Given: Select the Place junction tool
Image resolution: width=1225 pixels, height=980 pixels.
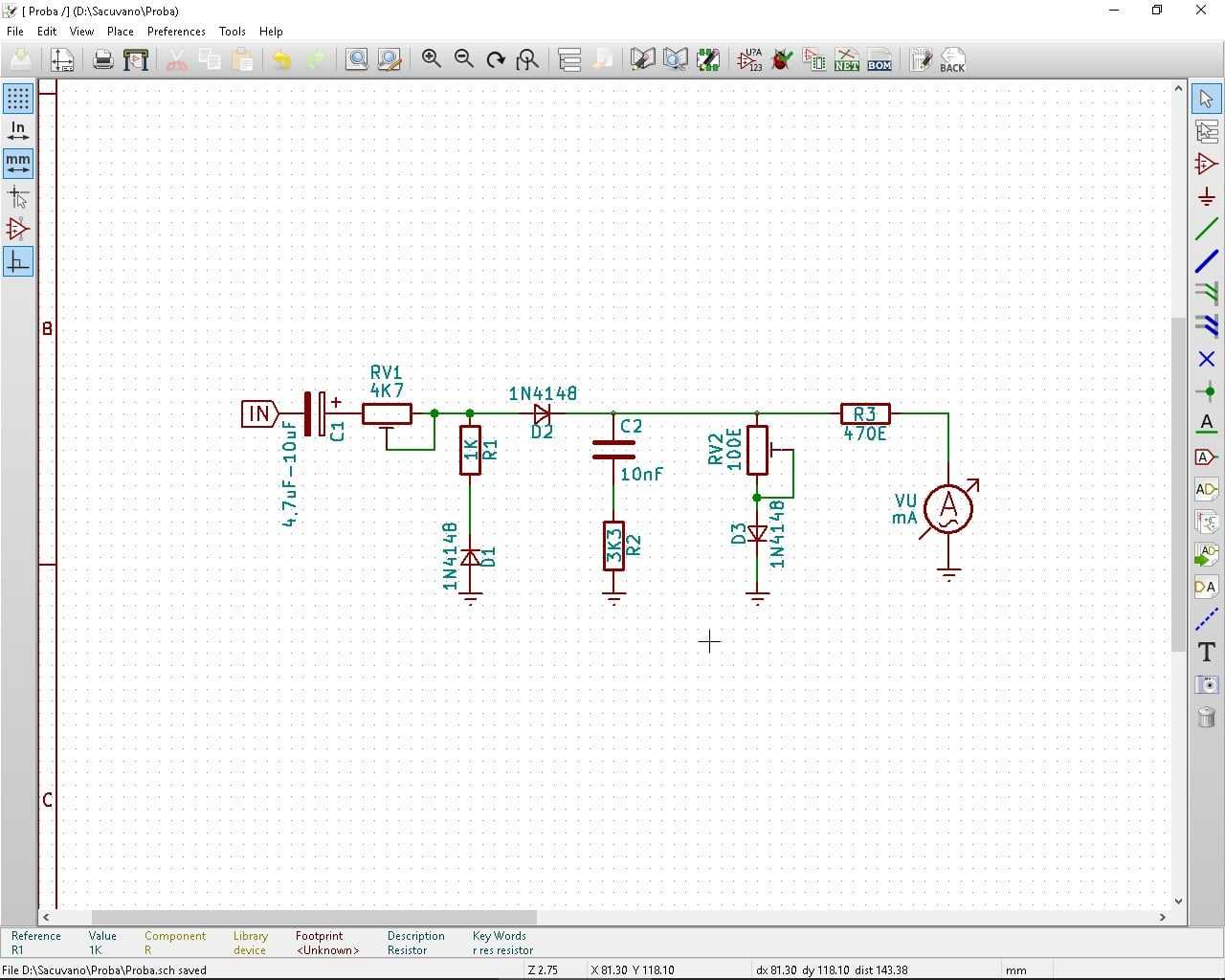Looking at the screenshot, I should coord(1207,391).
